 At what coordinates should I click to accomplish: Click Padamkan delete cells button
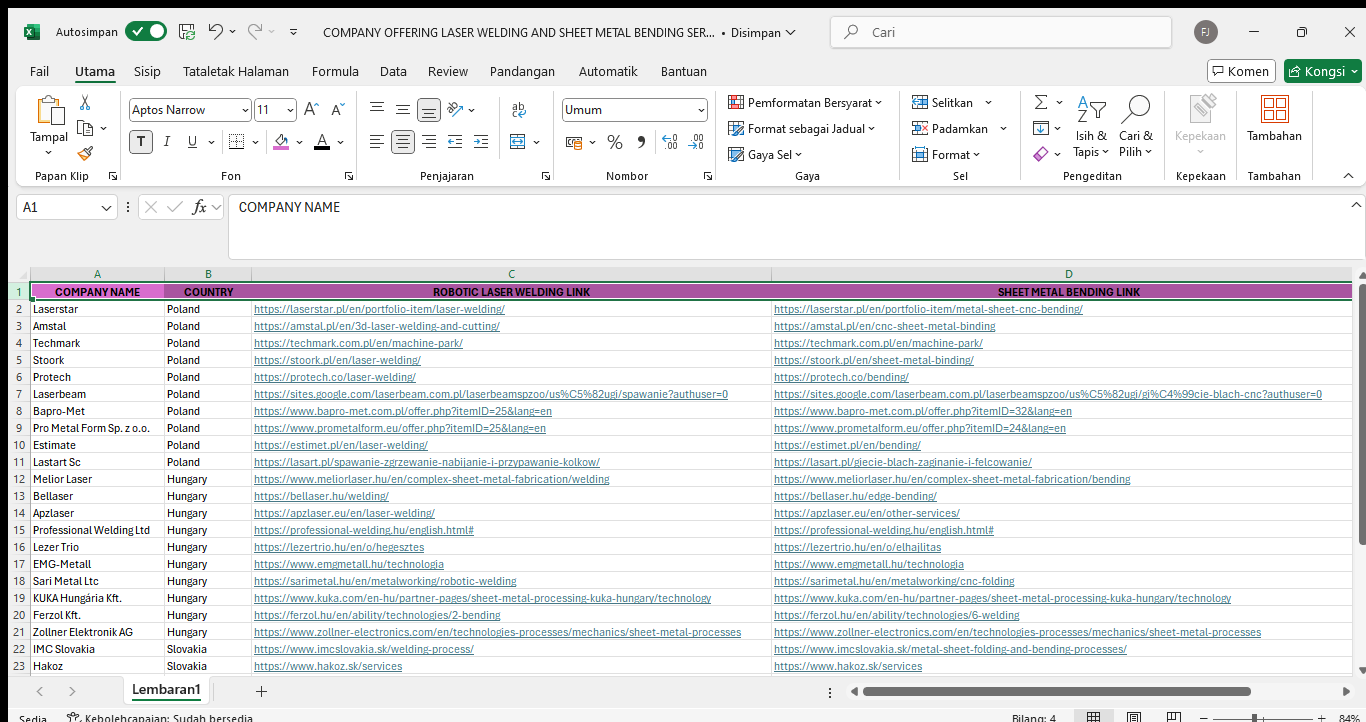pyautogui.click(x=950, y=128)
